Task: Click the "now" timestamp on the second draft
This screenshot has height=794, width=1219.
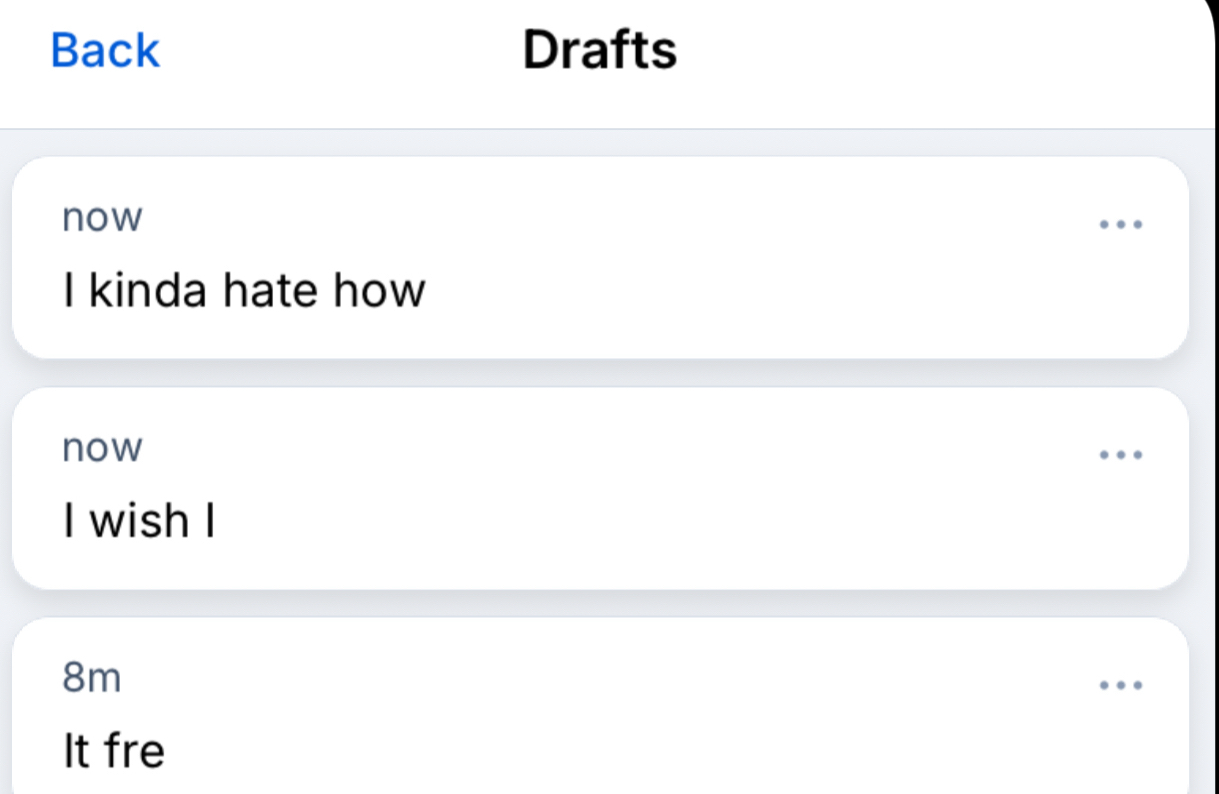Action: 102,448
